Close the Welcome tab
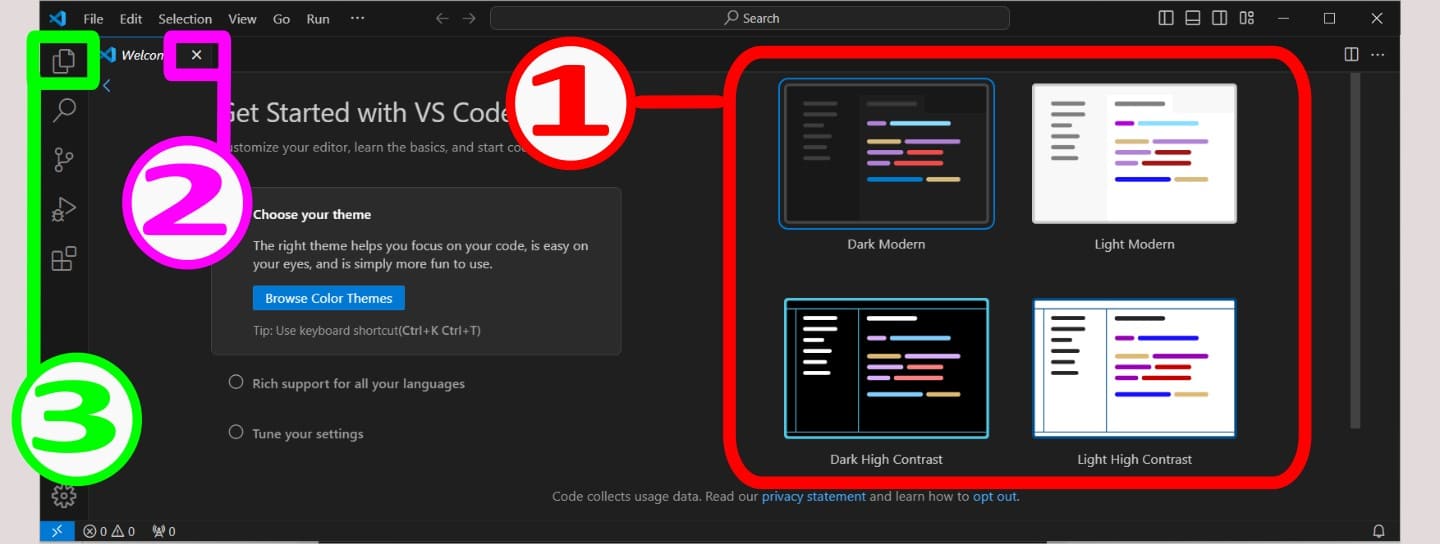This screenshot has height=544, width=1440. click(x=197, y=55)
